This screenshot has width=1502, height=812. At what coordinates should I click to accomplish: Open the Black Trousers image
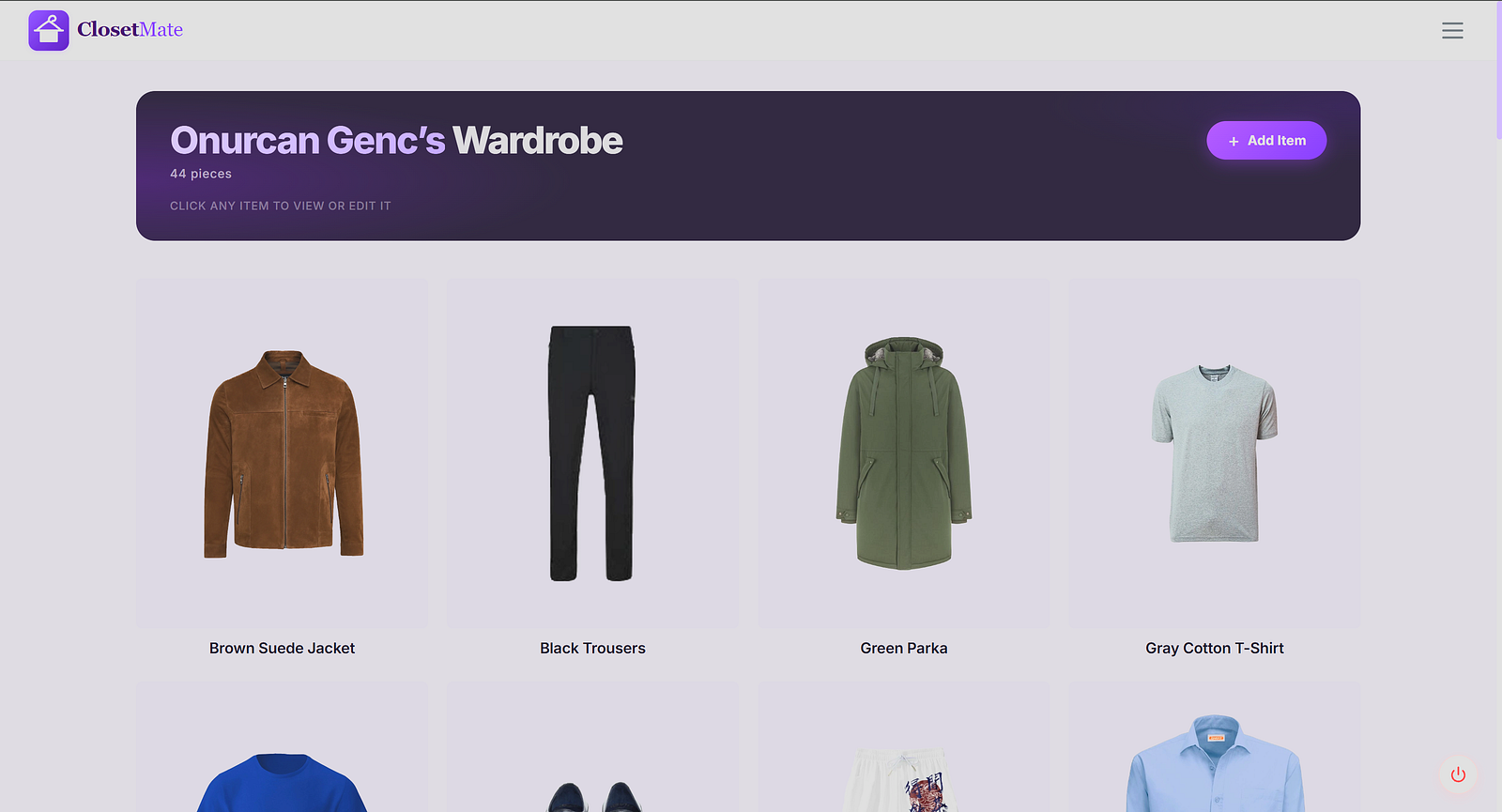click(592, 453)
